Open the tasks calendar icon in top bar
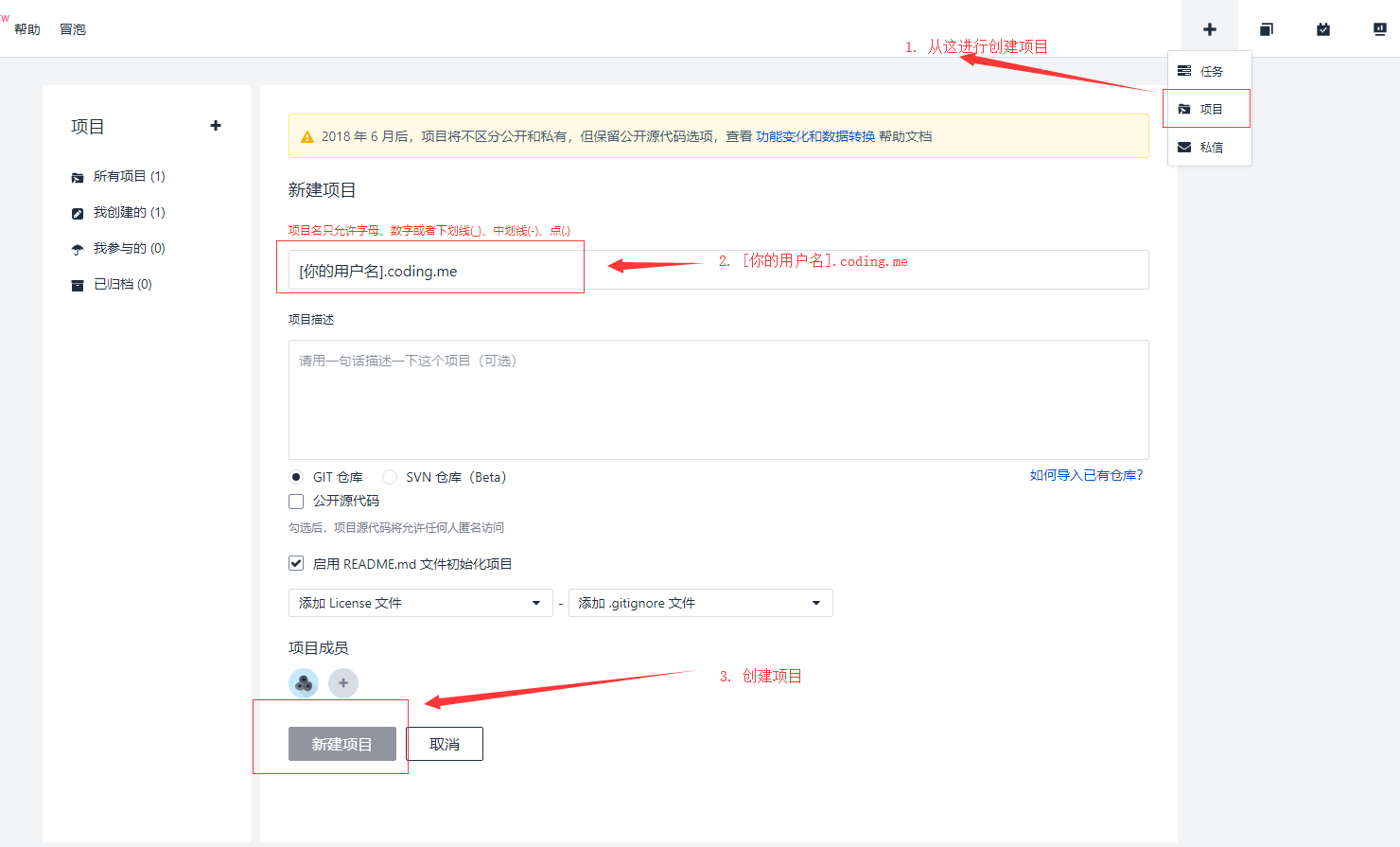Screen dimensions: 1400x847 [x=1321, y=27]
